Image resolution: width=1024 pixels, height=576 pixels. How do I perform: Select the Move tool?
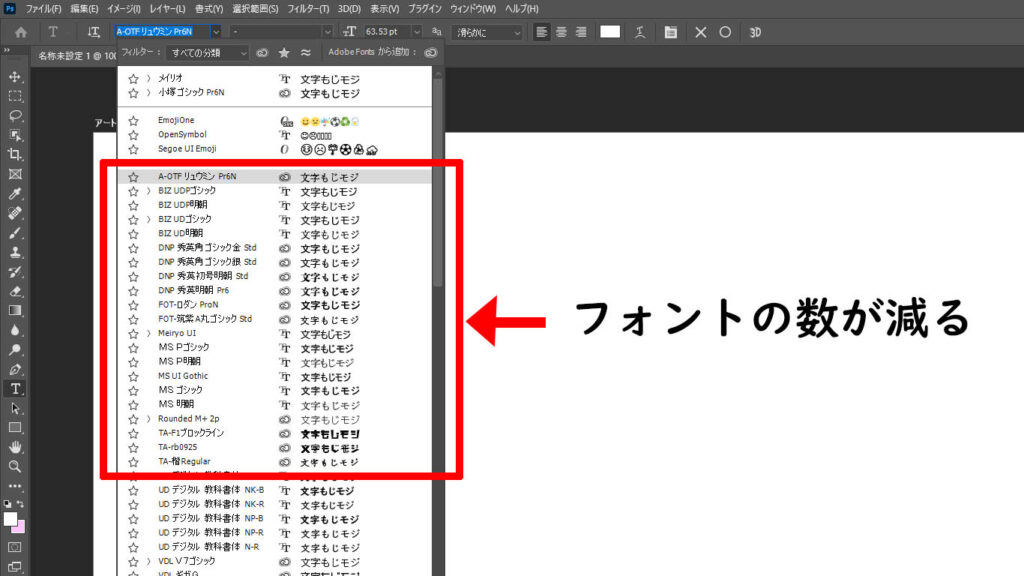[15, 77]
